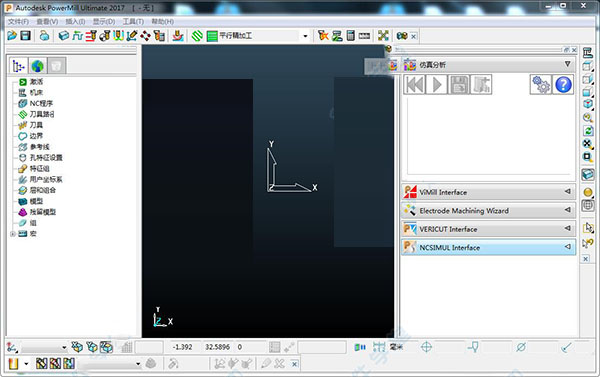Expand the NCSIMUL Interface panel

489,247
